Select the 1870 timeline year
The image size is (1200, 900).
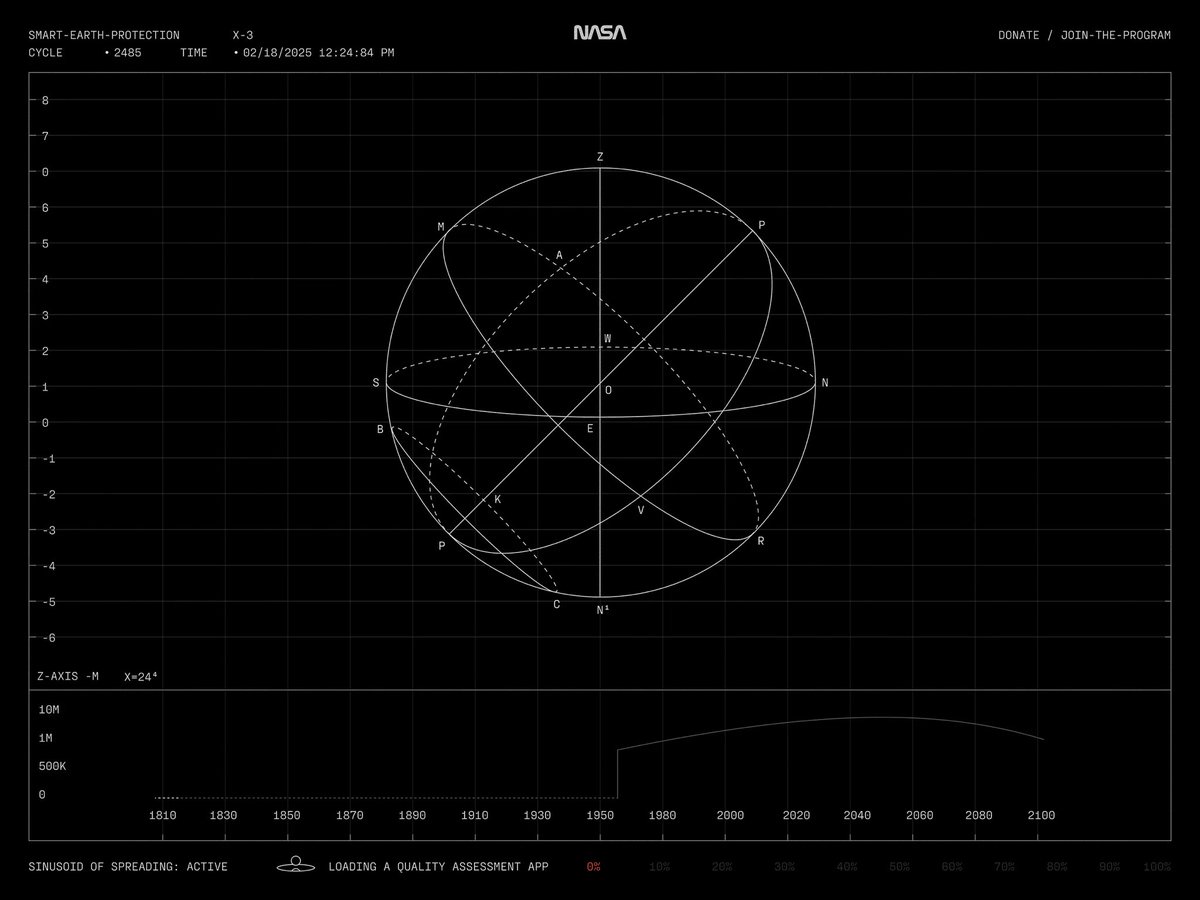pyautogui.click(x=349, y=815)
